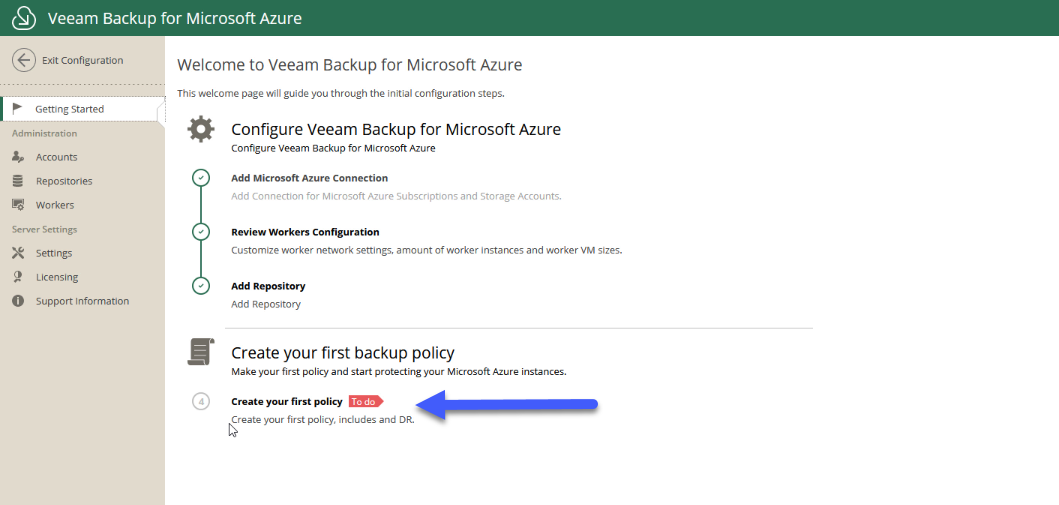1059x505 pixels.
Task: Go to the Licensing sidebar page
Action: [x=57, y=277]
